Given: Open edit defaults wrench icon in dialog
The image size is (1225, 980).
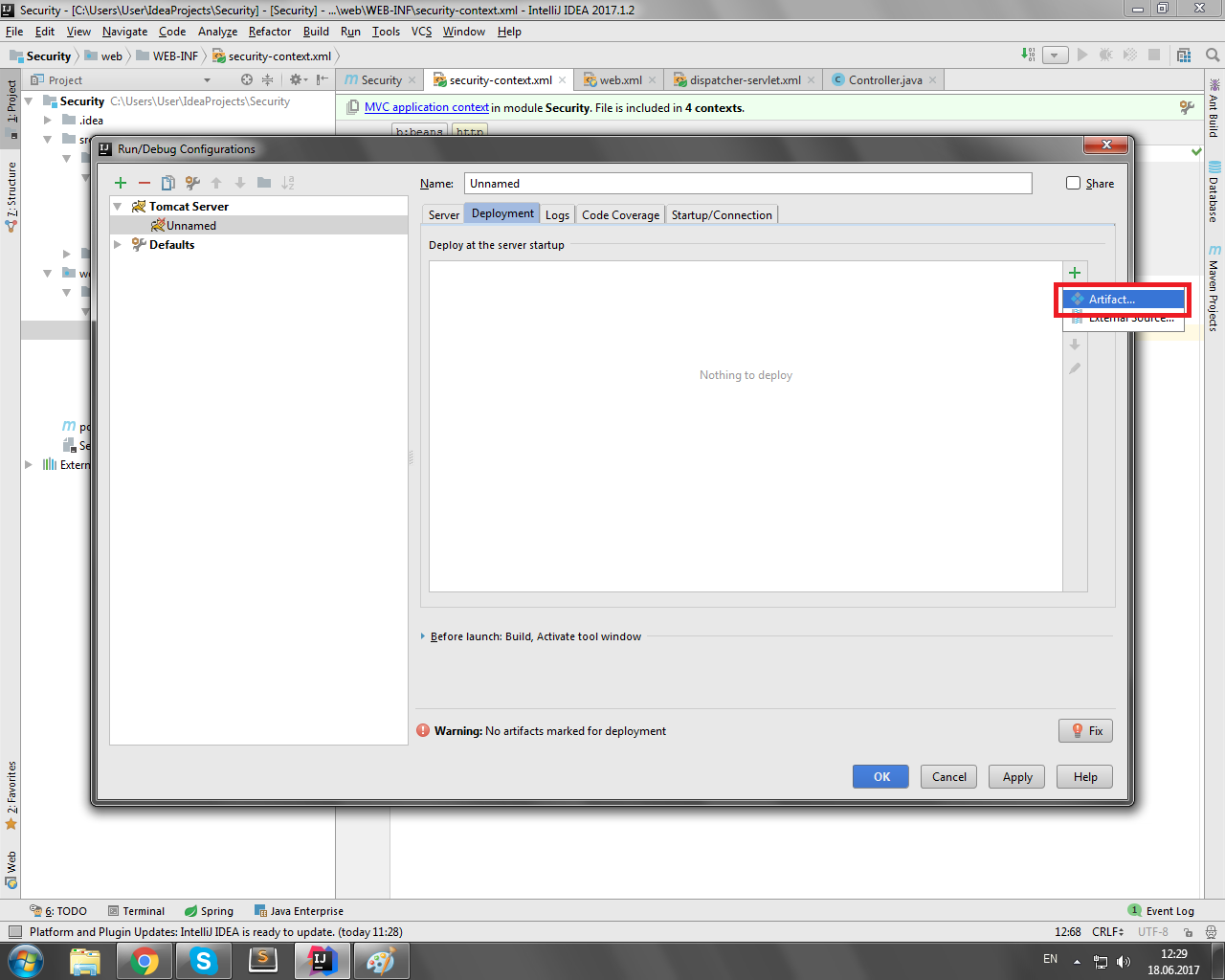Looking at the screenshot, I should 192,183.
